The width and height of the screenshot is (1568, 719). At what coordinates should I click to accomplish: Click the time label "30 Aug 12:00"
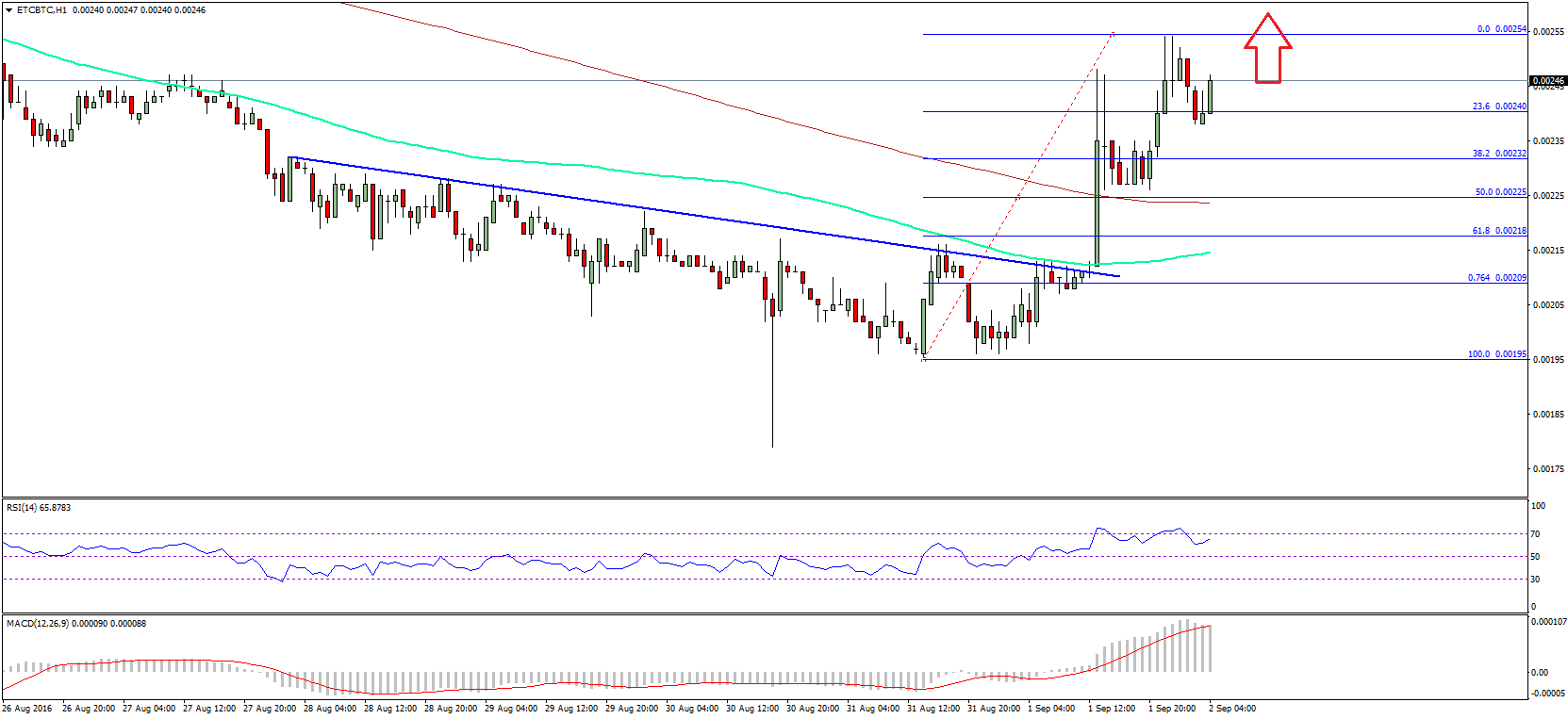[752, 709]
